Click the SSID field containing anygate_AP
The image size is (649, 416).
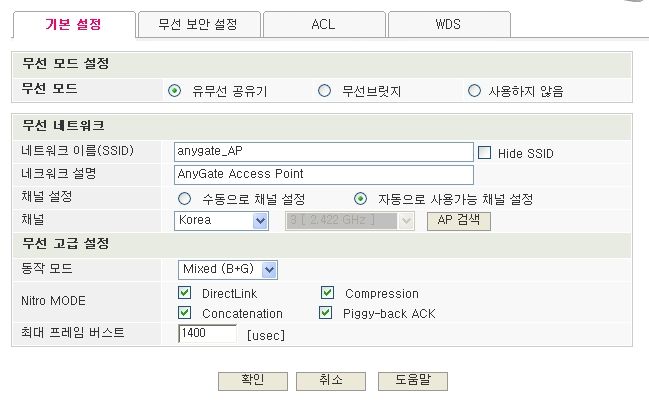pos(324,152)
